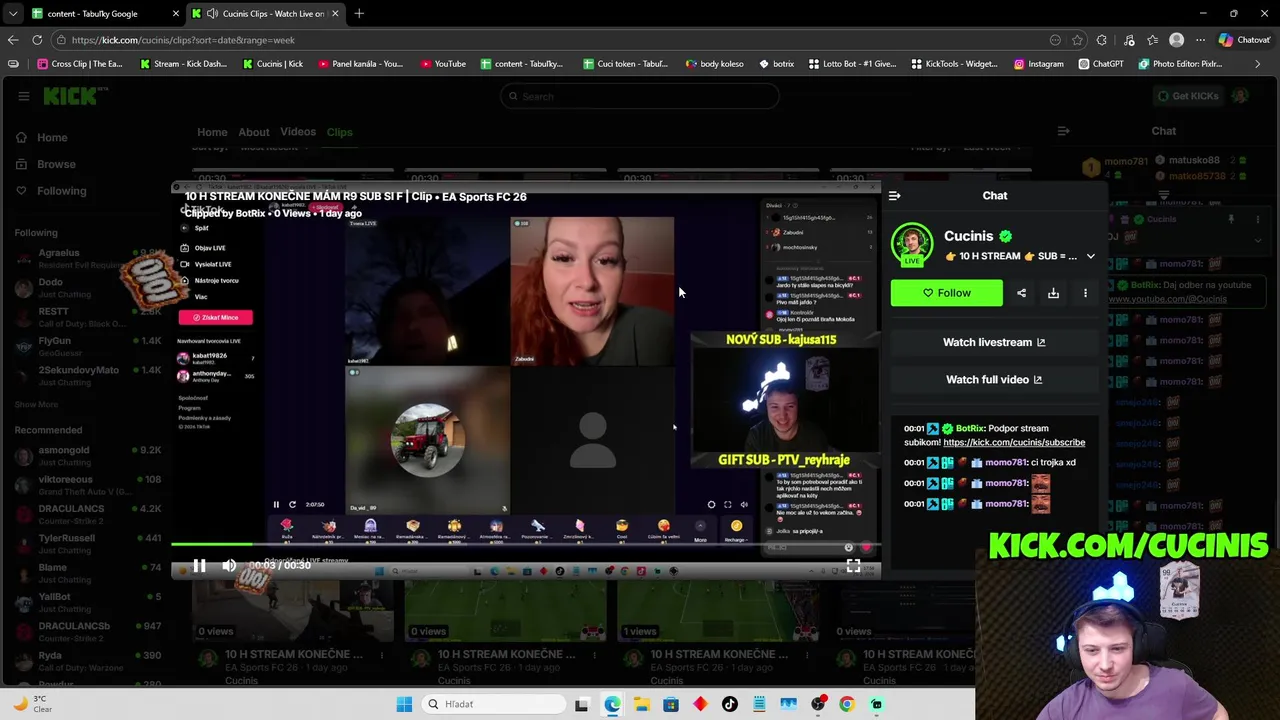The width and height of the screenshot is (1280, 720).
Task: Open Watch livestream link
Action: coord(994,342)
